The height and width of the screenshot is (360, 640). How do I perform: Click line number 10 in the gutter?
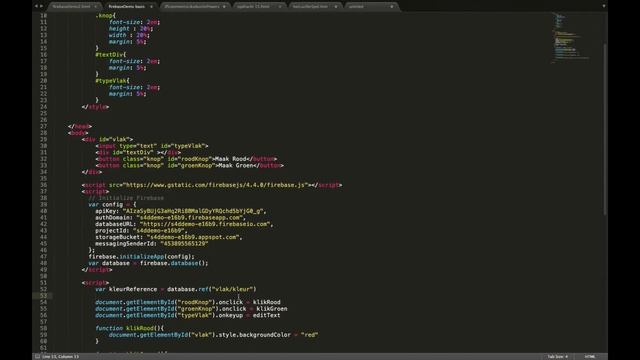pyautogui.click(x=43, y=16)
